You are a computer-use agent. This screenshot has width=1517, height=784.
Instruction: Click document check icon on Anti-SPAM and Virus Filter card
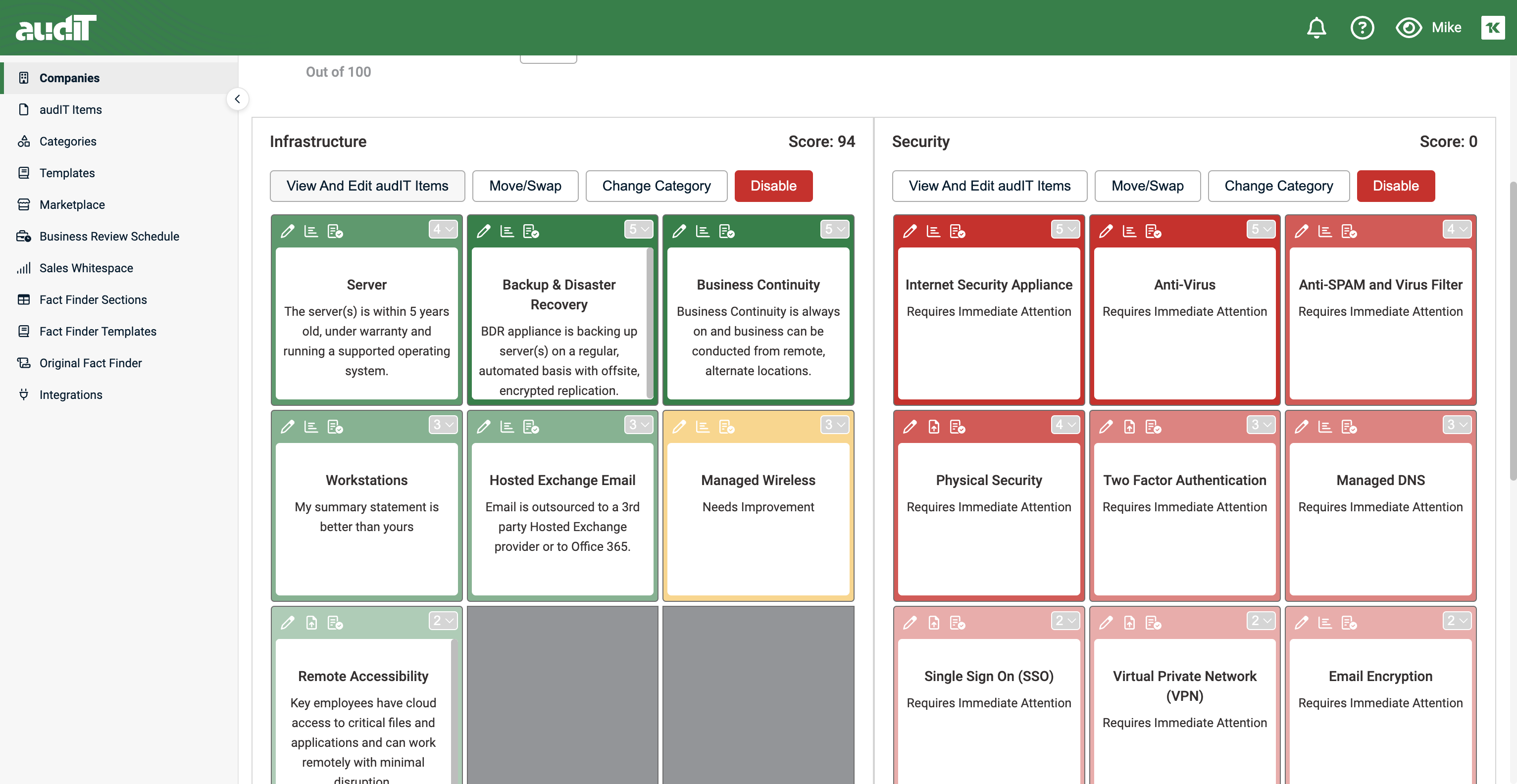(x=1349, y=231)
